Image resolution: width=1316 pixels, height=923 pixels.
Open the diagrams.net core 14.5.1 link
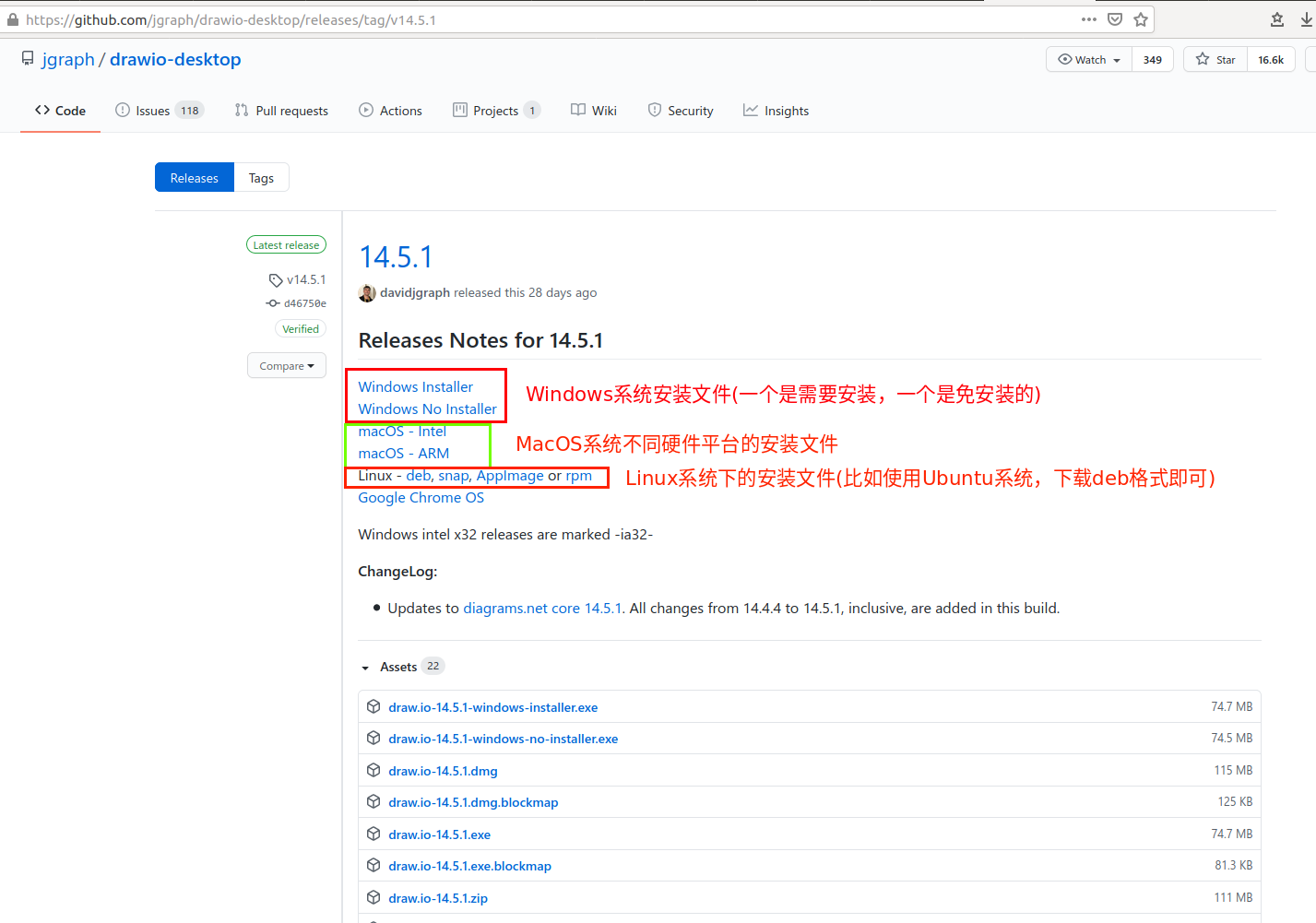[x=543, y=609]
